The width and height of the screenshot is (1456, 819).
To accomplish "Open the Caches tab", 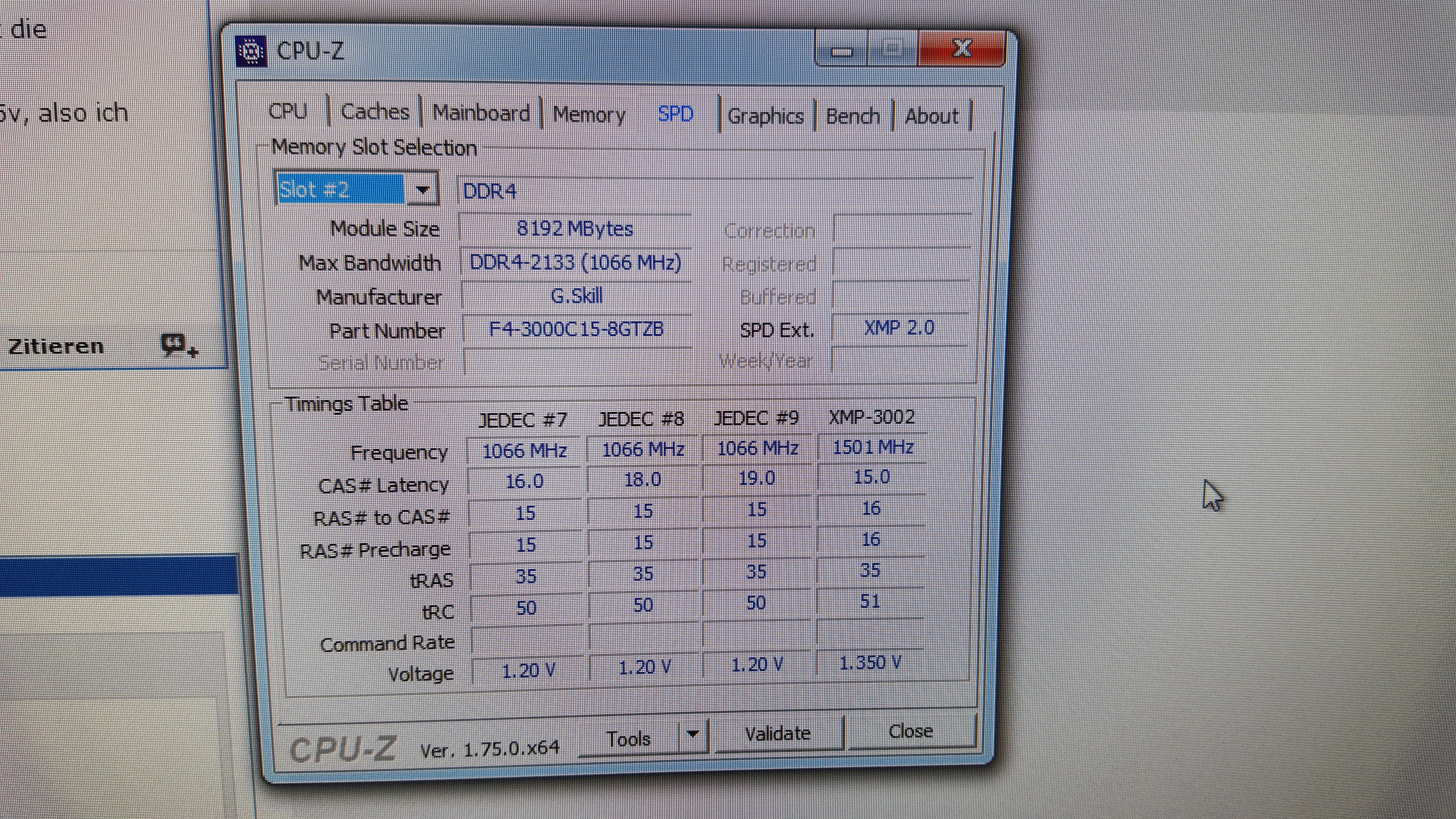I will click(375, 112).
